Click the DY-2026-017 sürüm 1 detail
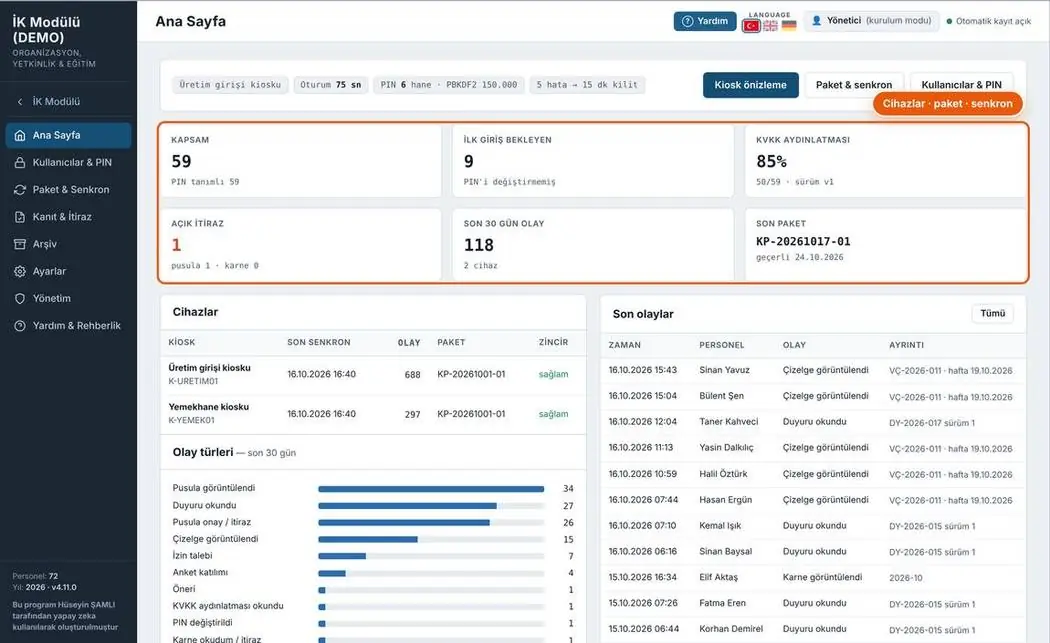Screen dimensions: 1050x643 (x=932, y=423)
